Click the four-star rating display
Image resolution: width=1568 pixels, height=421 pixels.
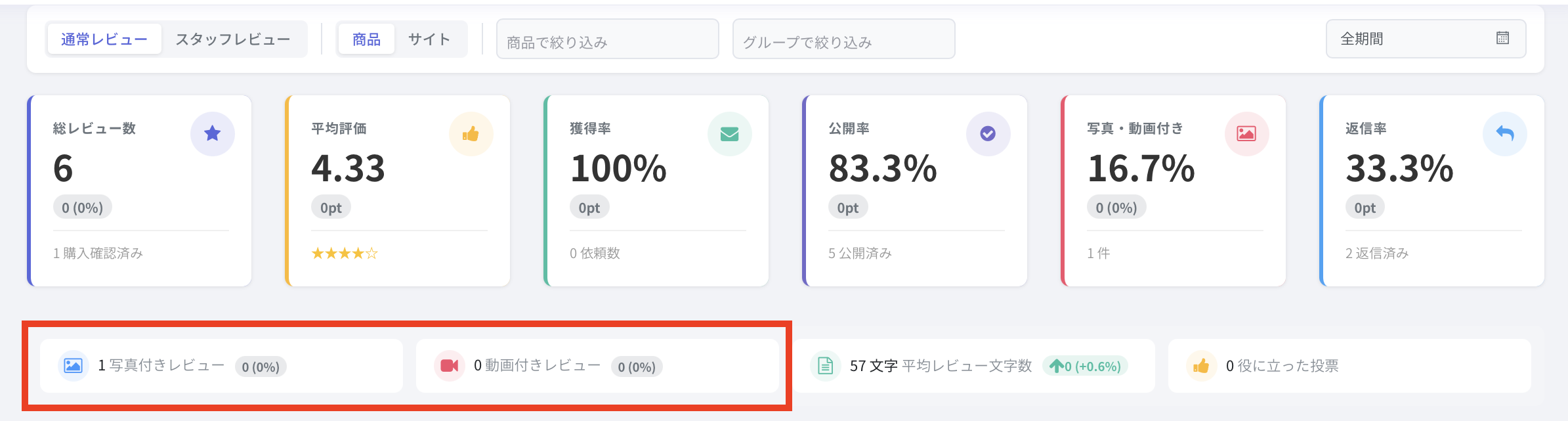(x=345, y=254)
